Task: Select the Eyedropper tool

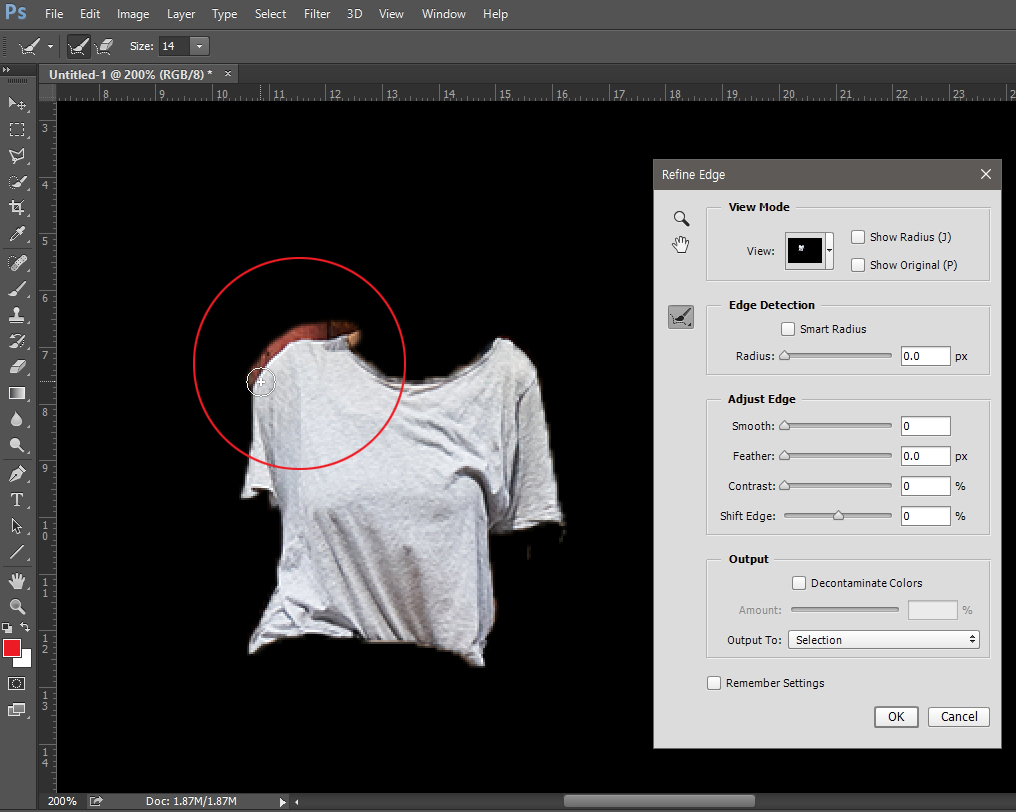Action: tap(17, 234)
